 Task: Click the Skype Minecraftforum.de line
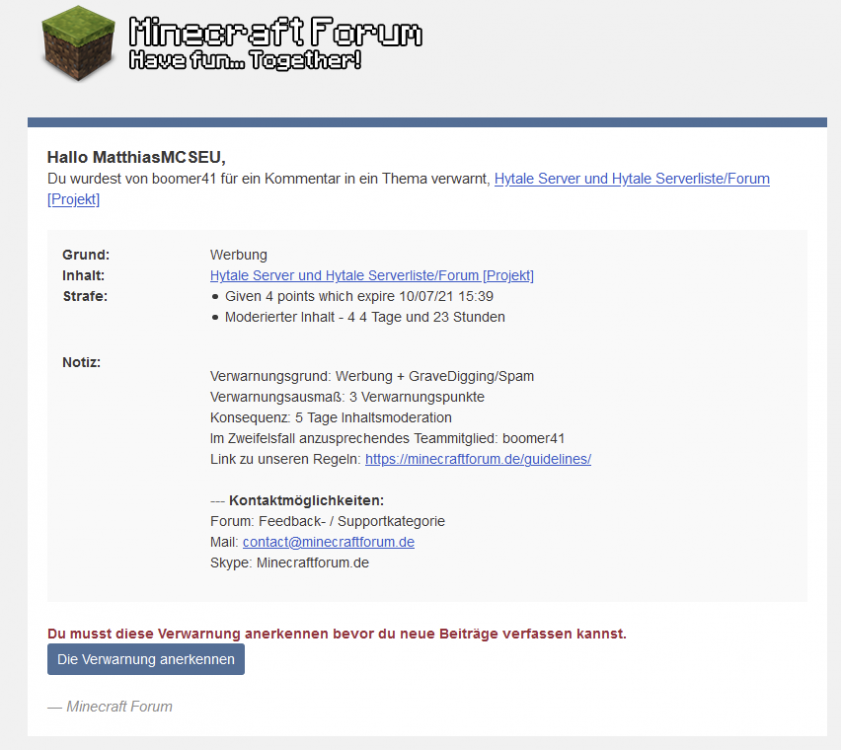(x=289, y=563)
